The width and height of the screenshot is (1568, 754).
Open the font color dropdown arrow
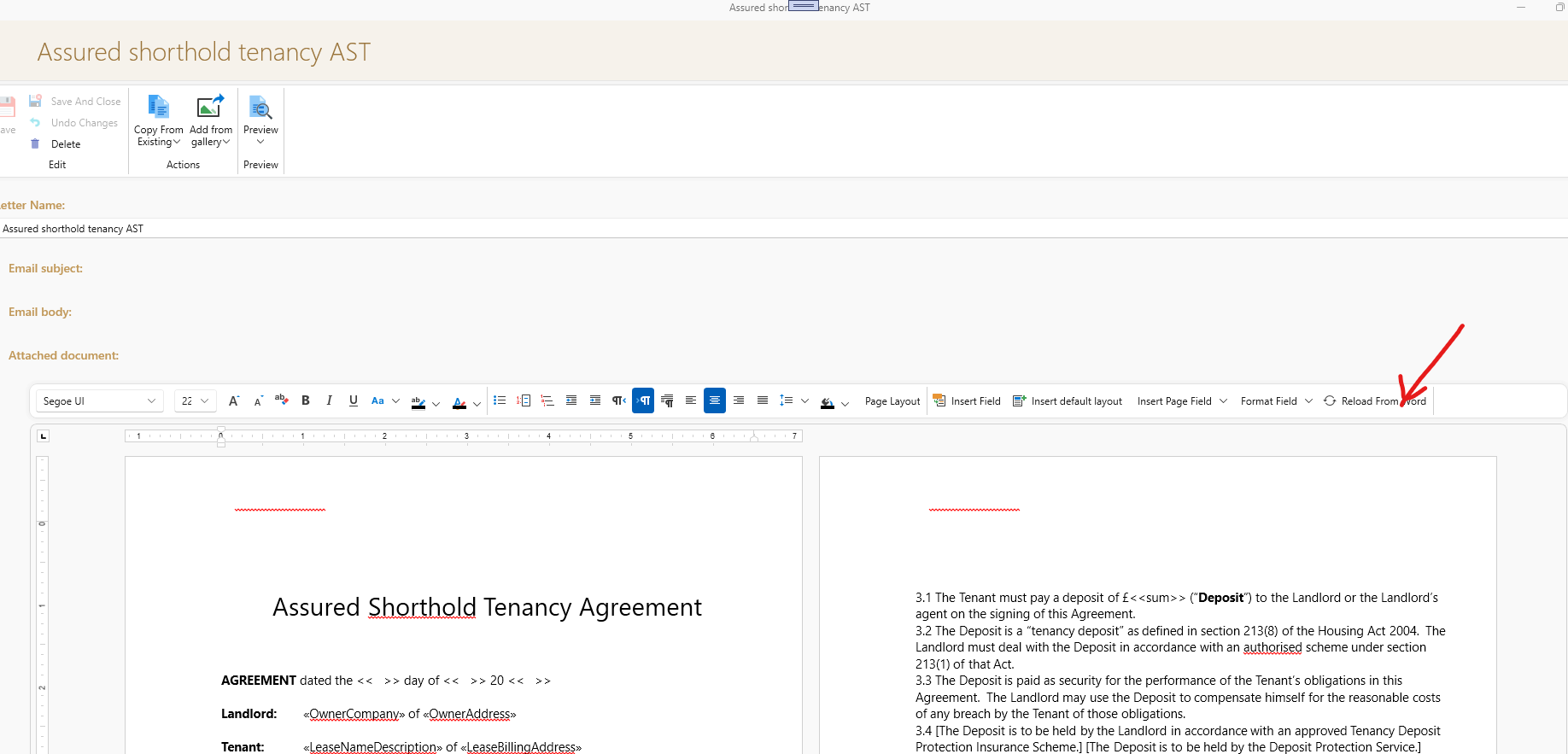tap(477, 404)
